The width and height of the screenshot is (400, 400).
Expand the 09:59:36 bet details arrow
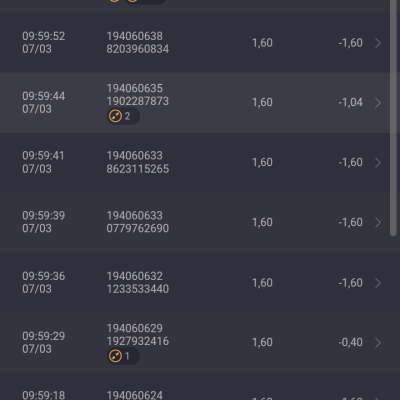click(378, 283)
